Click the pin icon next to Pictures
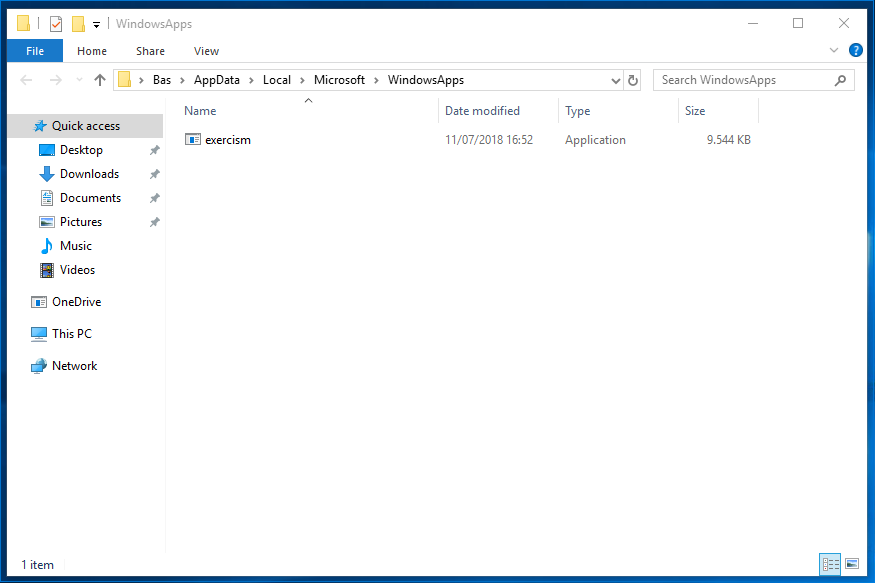875x583 pixels. pos(155,222)
